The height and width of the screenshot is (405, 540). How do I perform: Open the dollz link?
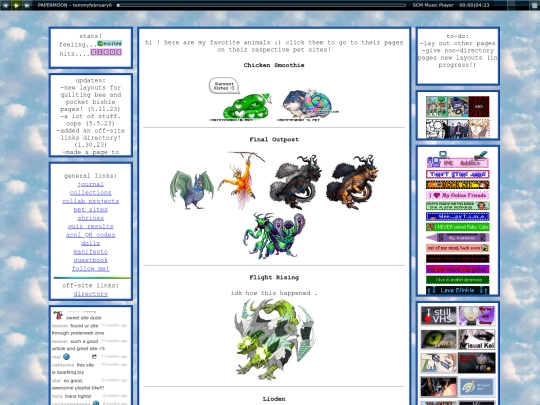point(91,243)
